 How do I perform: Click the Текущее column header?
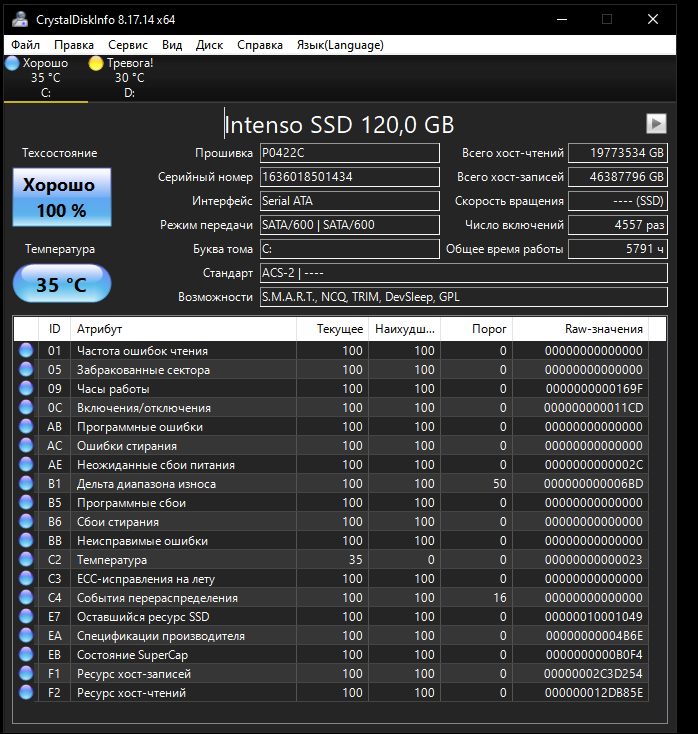click(x=332, y=329)
